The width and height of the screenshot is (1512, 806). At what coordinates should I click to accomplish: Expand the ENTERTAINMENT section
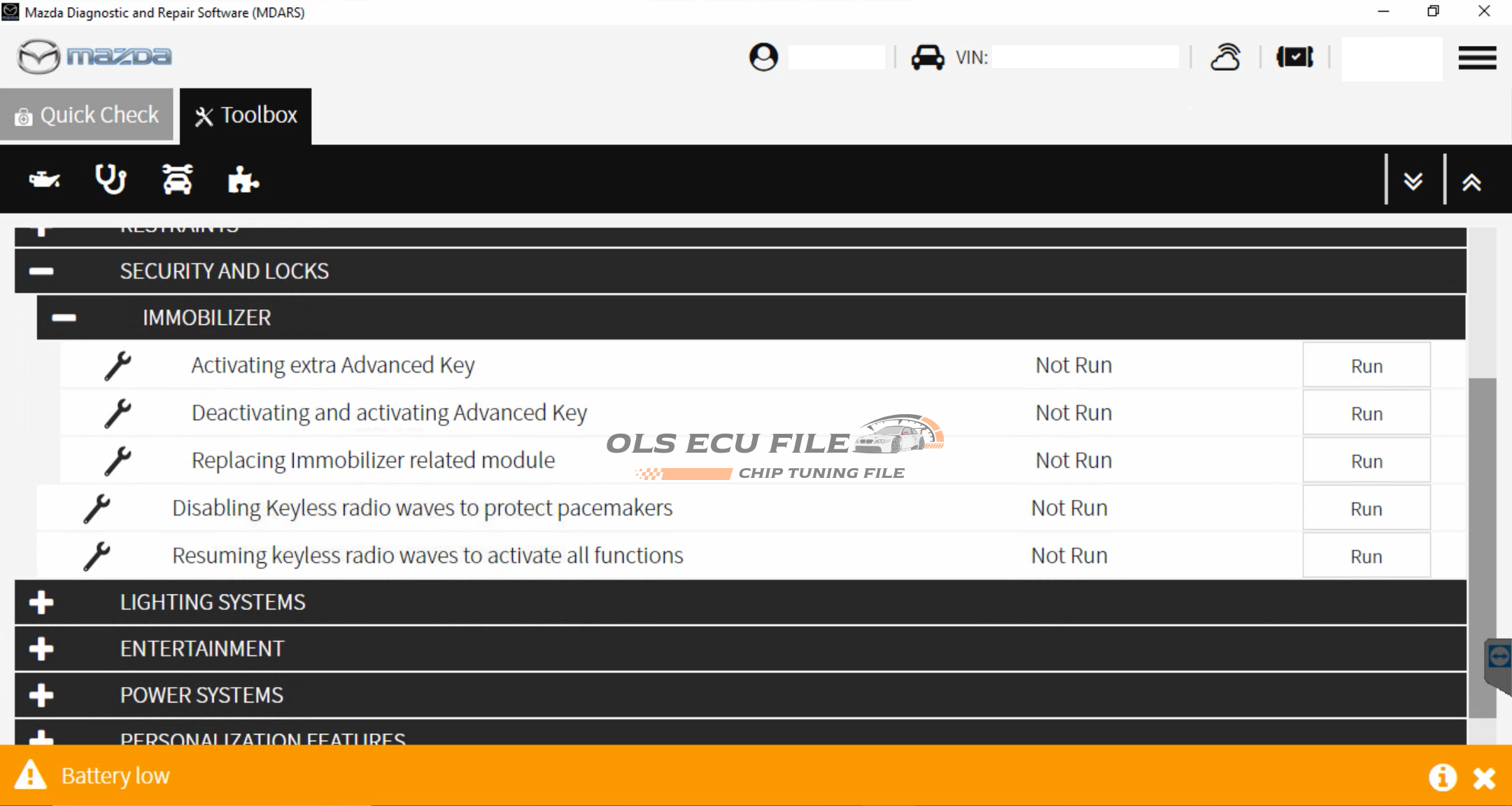click(x=41, y=649)
